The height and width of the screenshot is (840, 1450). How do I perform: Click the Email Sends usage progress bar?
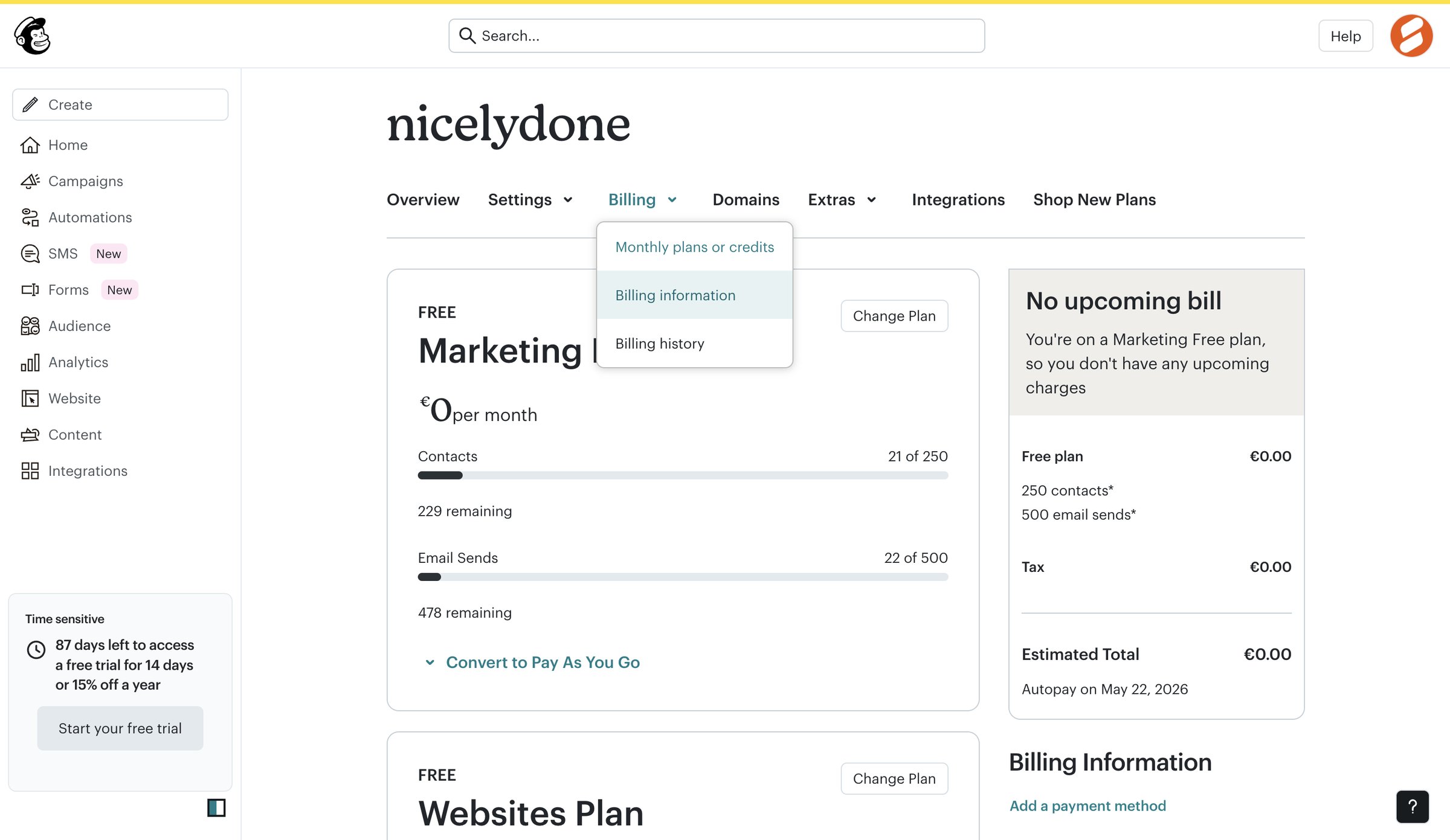coord(683,577)
